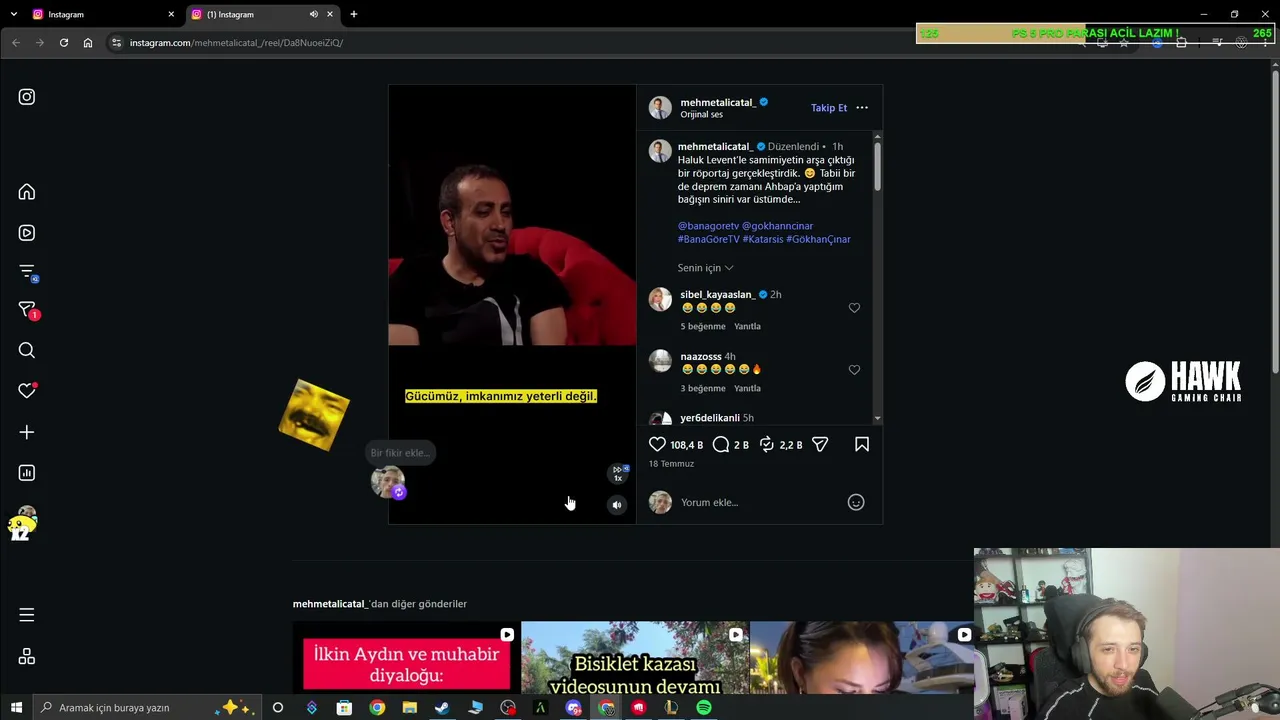Viewport: 1280px width, 720px height.
Task: Open Instagram search from sidebar
Action: (x=27, y=350)
